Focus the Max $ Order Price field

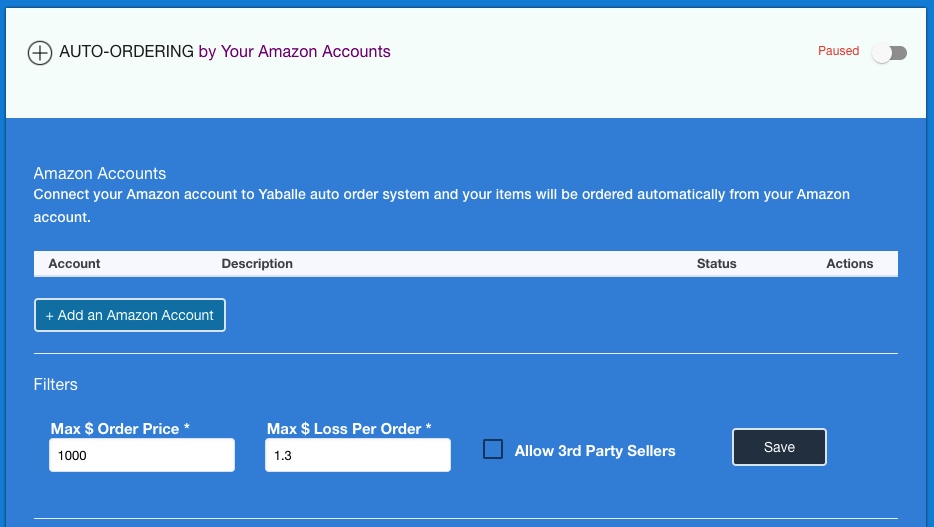[x=141, y=455]
